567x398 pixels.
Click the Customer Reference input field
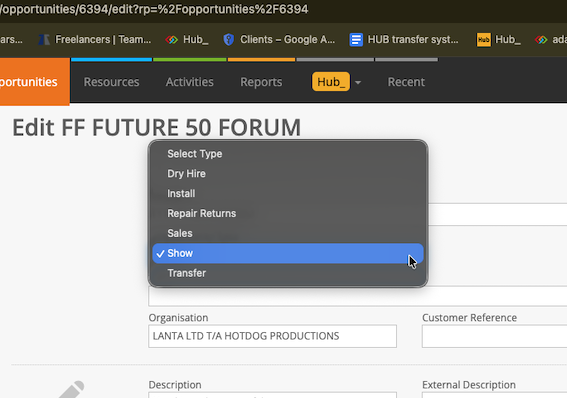pyautogui.click(x=494, y=336)
